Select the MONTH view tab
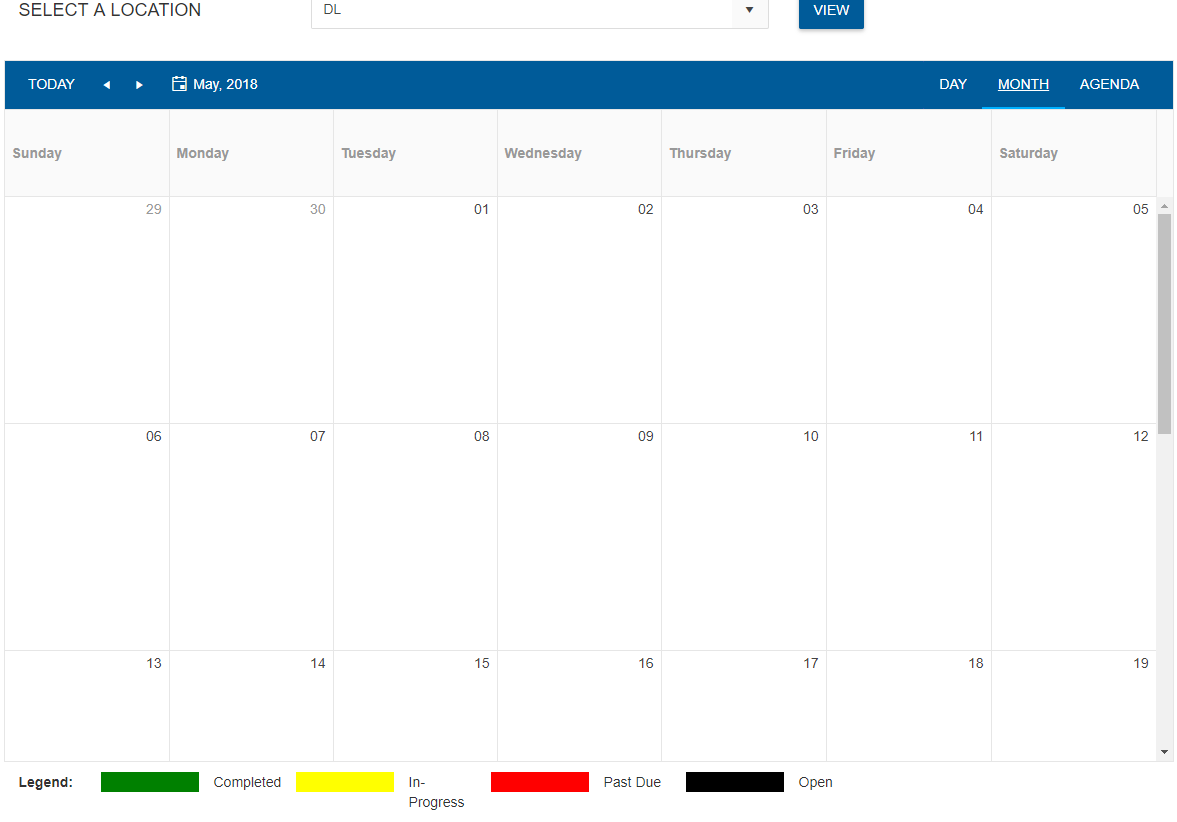 [x=1023, y=84]
